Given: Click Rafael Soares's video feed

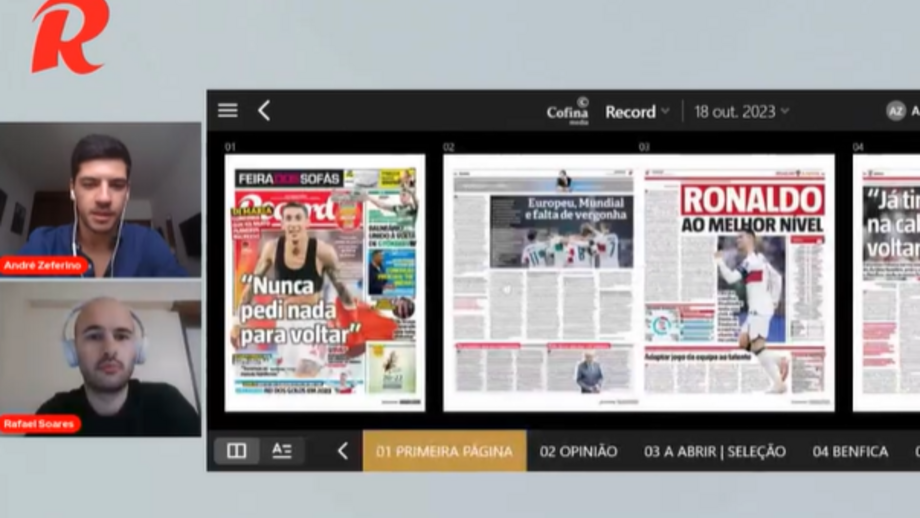Looking at the screenshot, I should pos(100,359).
